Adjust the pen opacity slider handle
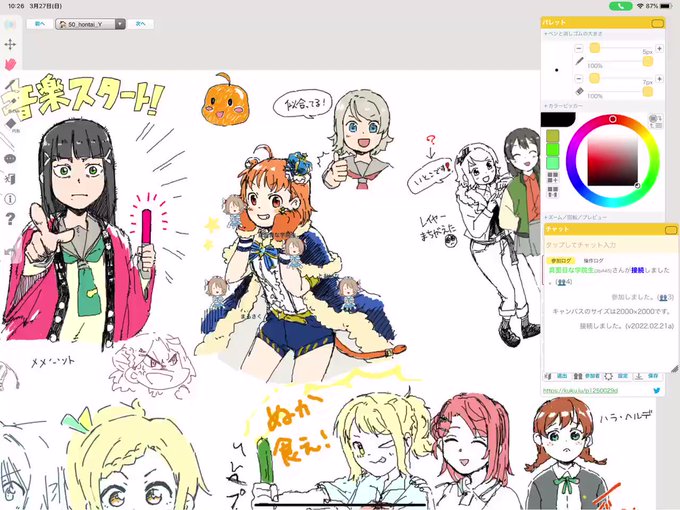 point(647,61)
